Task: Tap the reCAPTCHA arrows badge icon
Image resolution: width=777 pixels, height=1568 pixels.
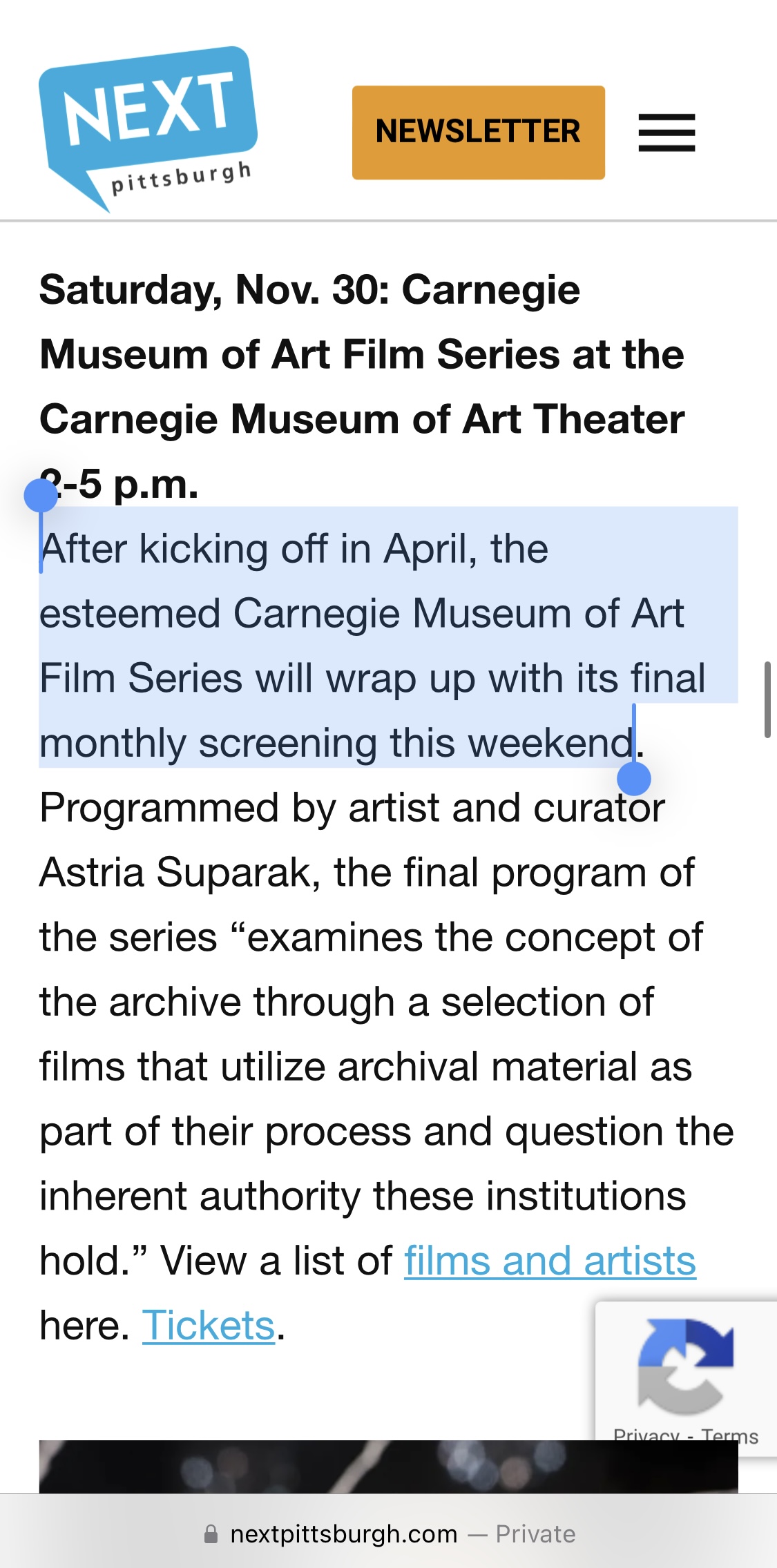Action: click(685, 1366)
